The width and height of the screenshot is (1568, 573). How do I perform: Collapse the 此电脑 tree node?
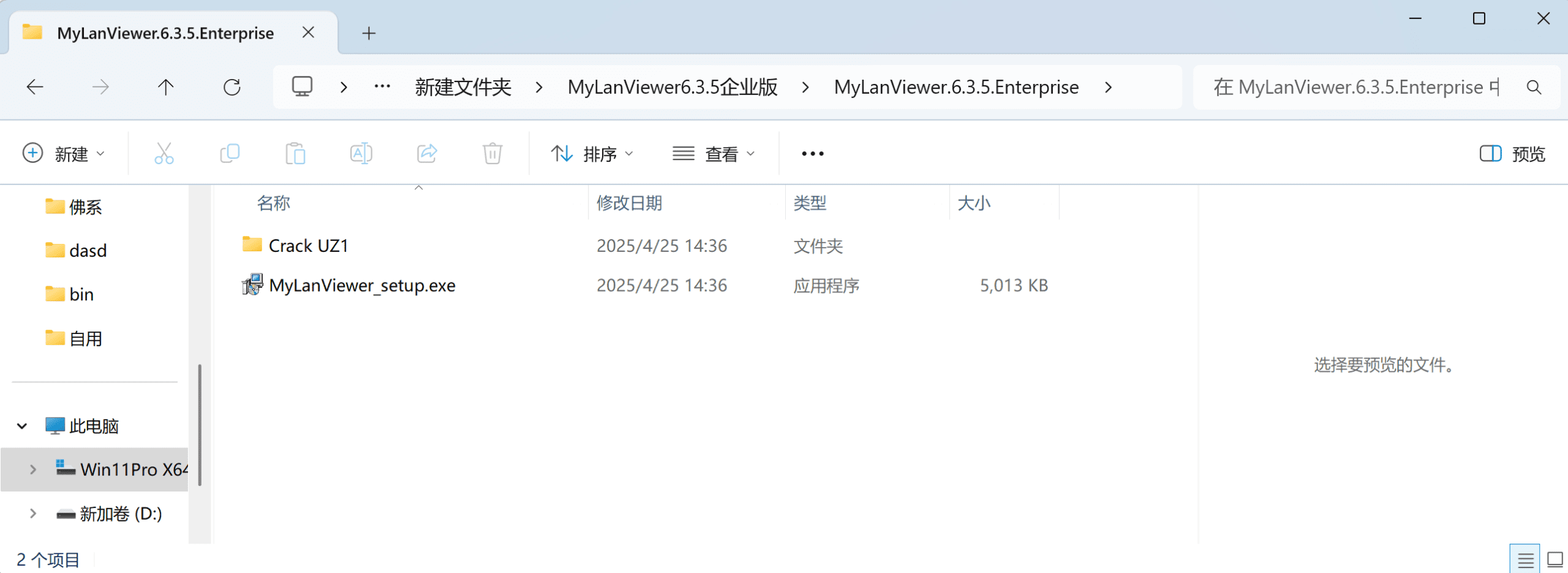pyautogui.click(x=22, y=426)
